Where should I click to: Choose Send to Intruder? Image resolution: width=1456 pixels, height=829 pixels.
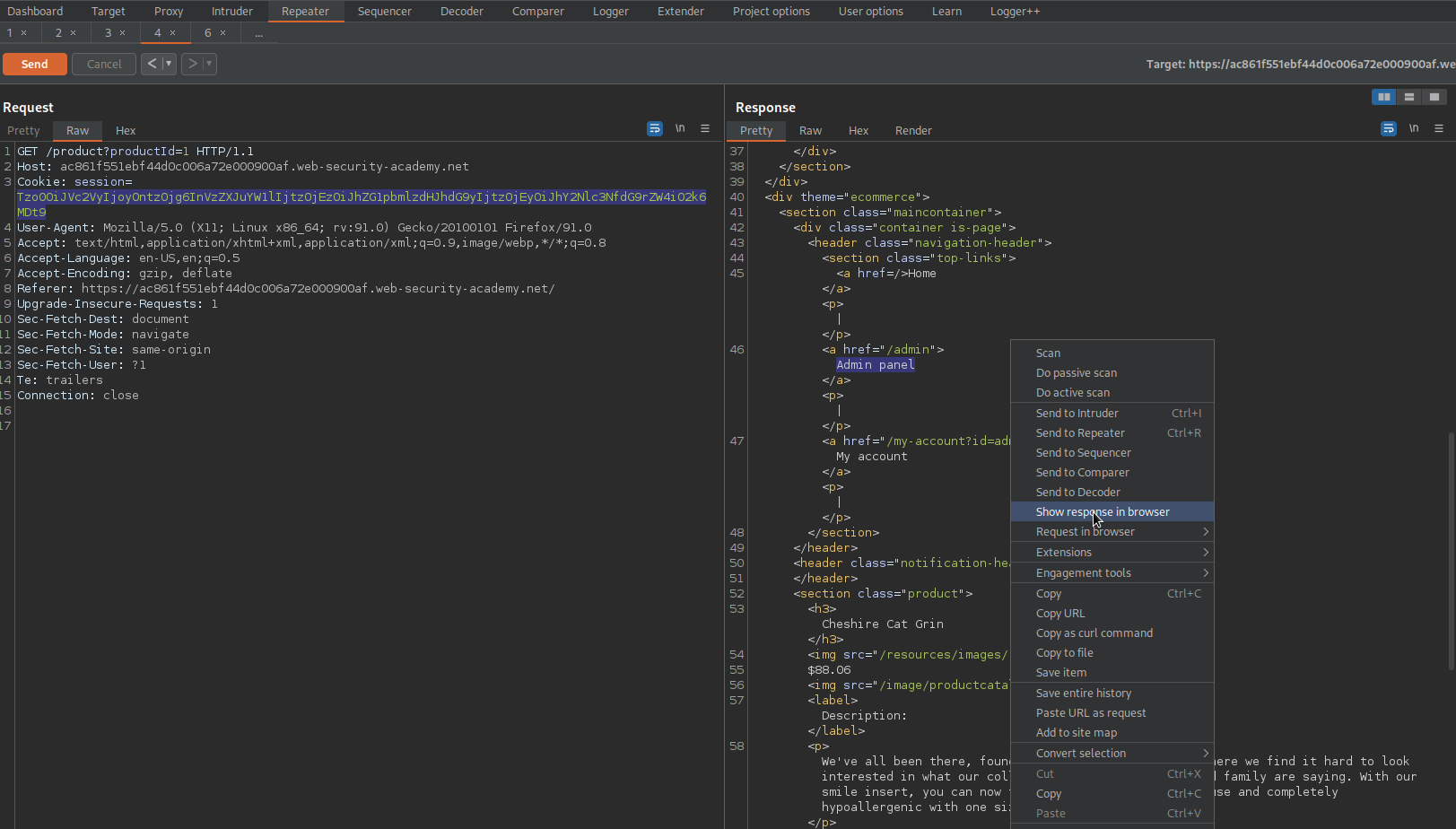[x=1112, y=414]
